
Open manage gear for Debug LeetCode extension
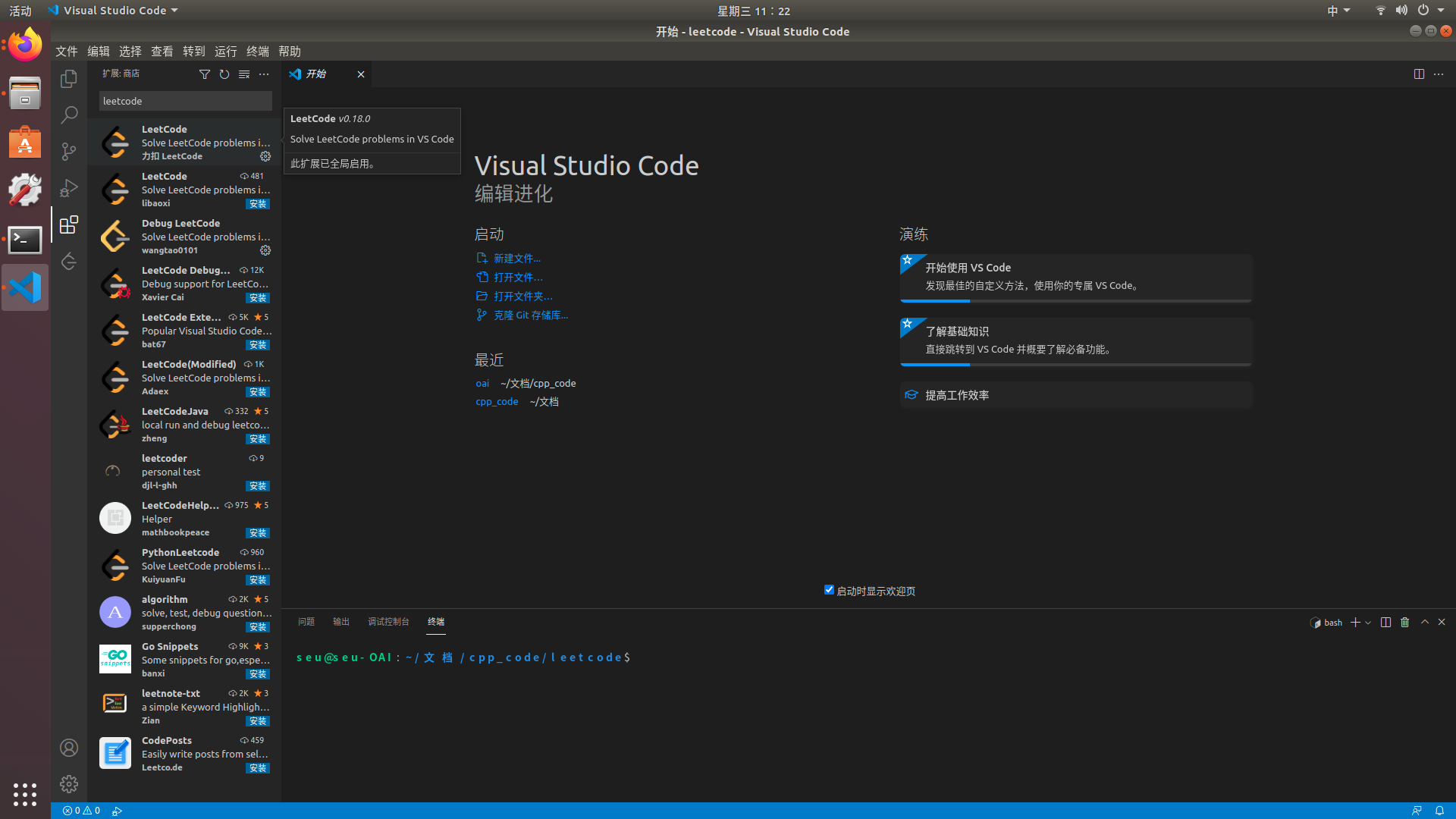265,250
